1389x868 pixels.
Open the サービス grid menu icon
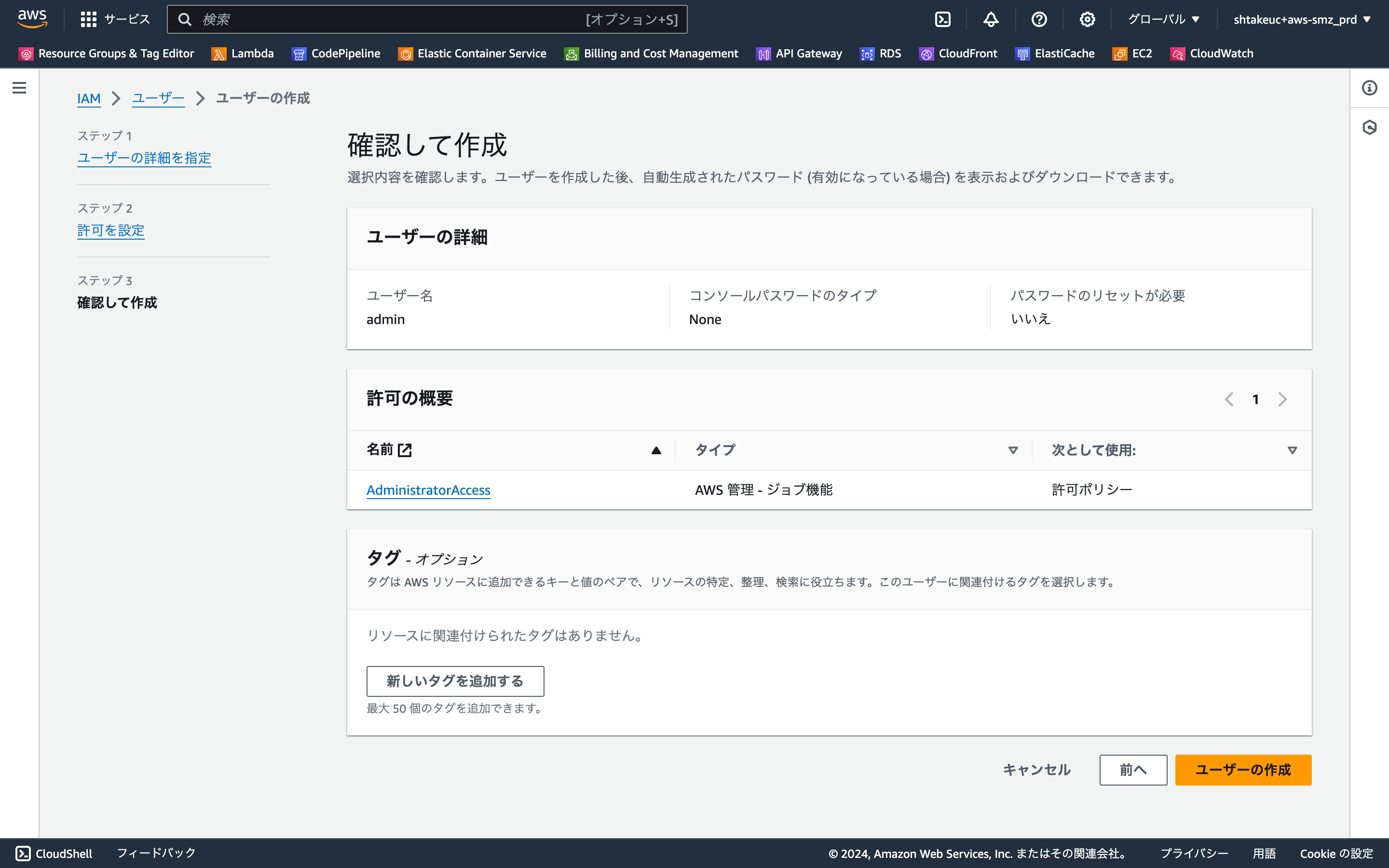pos(88,19)
